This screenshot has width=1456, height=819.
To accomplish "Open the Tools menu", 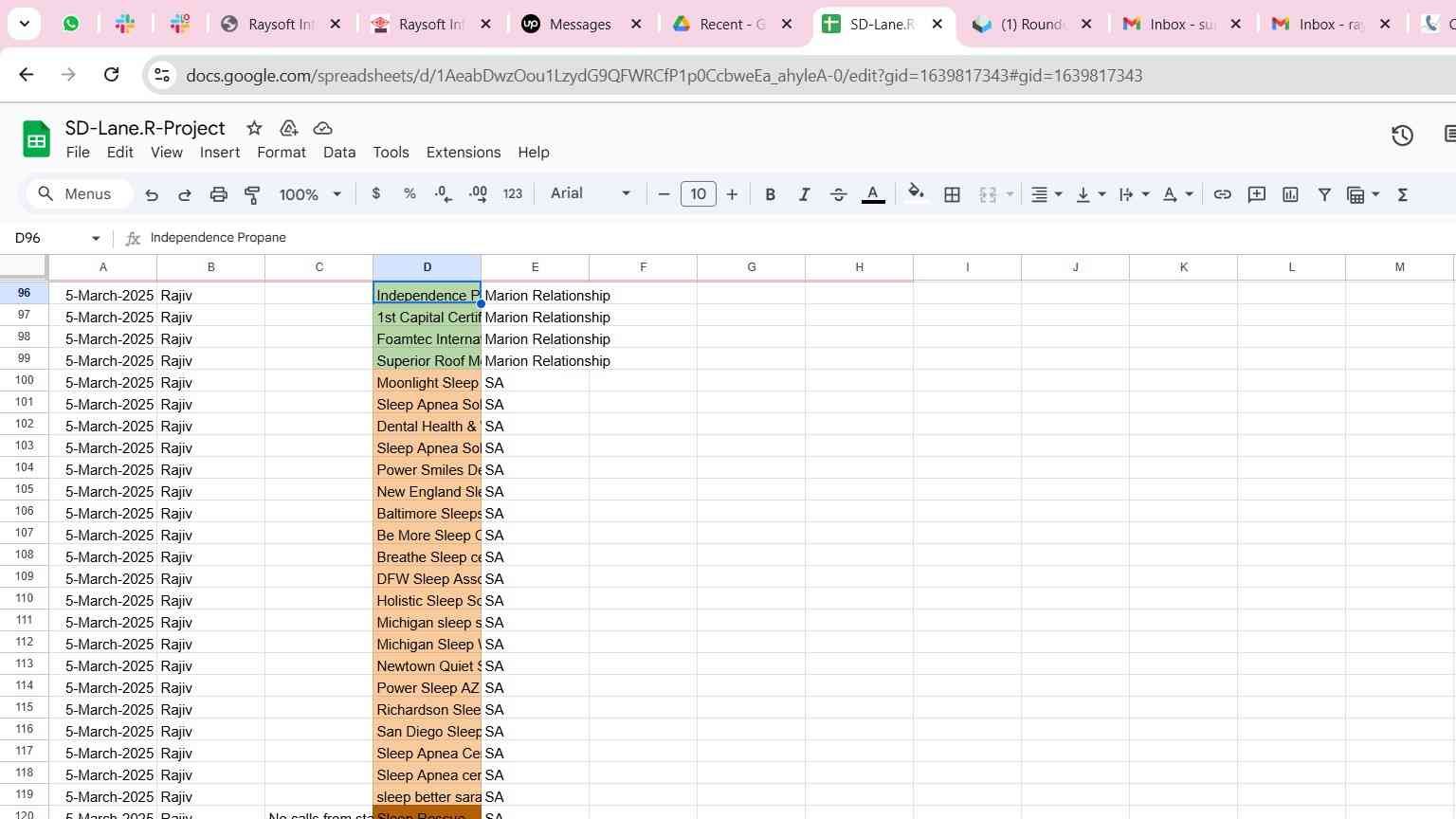I will tap(391, 153).
